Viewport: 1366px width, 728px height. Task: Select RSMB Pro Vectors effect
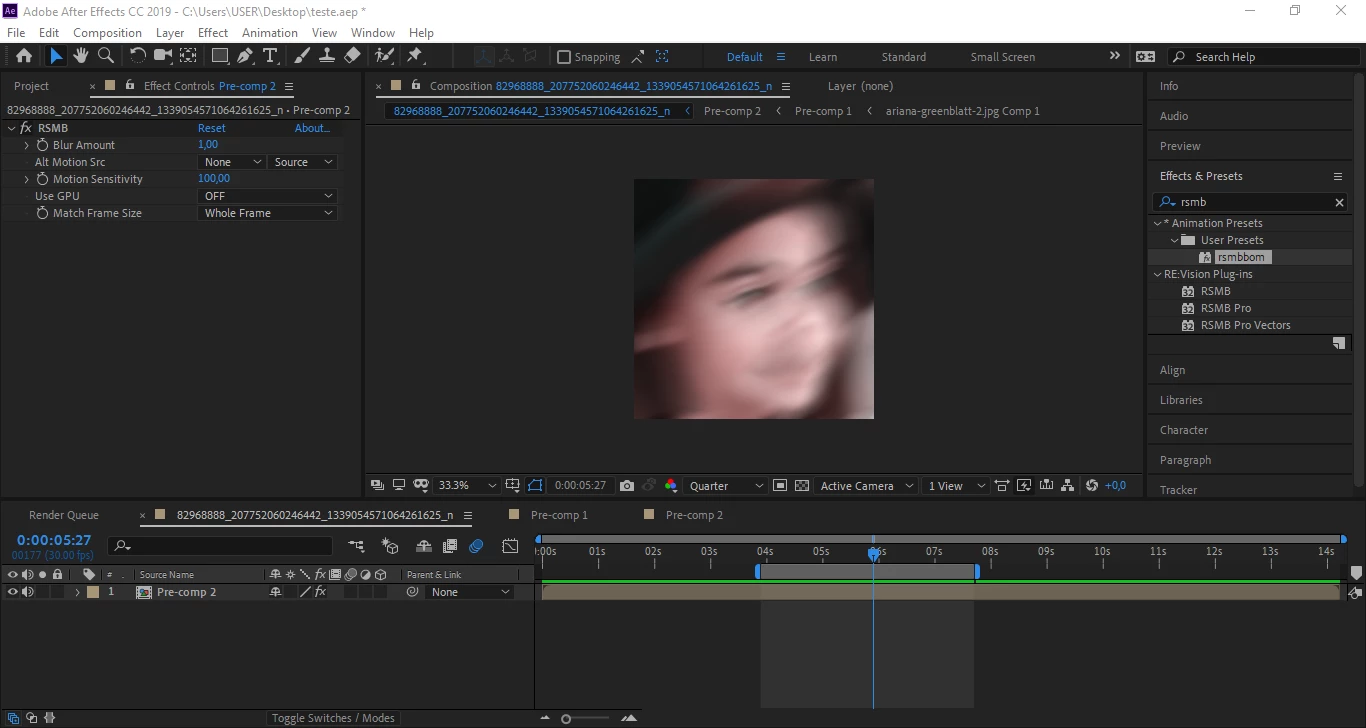(1245, 325)
